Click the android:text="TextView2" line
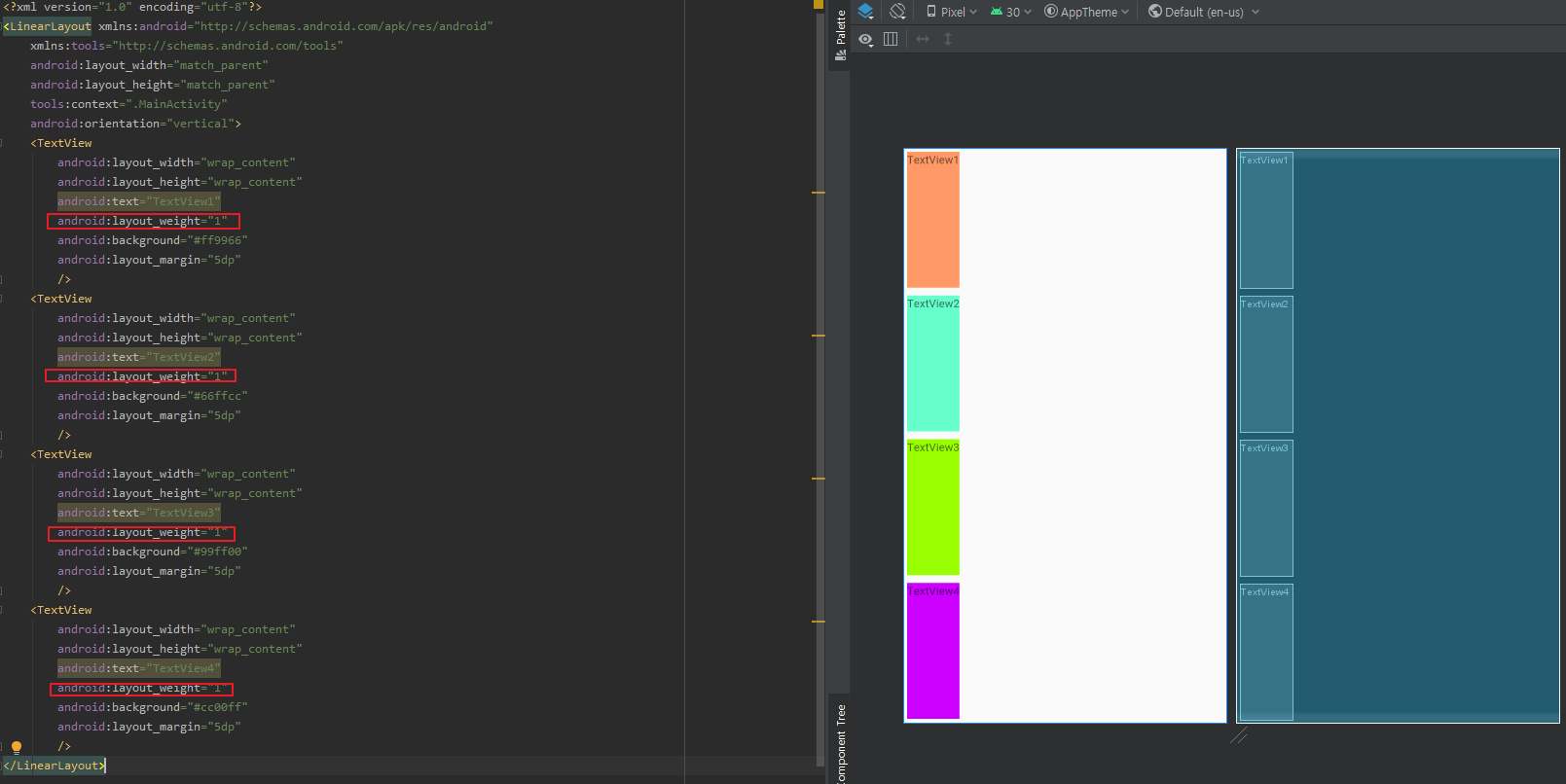The image size is (1566, 784). 139,357
